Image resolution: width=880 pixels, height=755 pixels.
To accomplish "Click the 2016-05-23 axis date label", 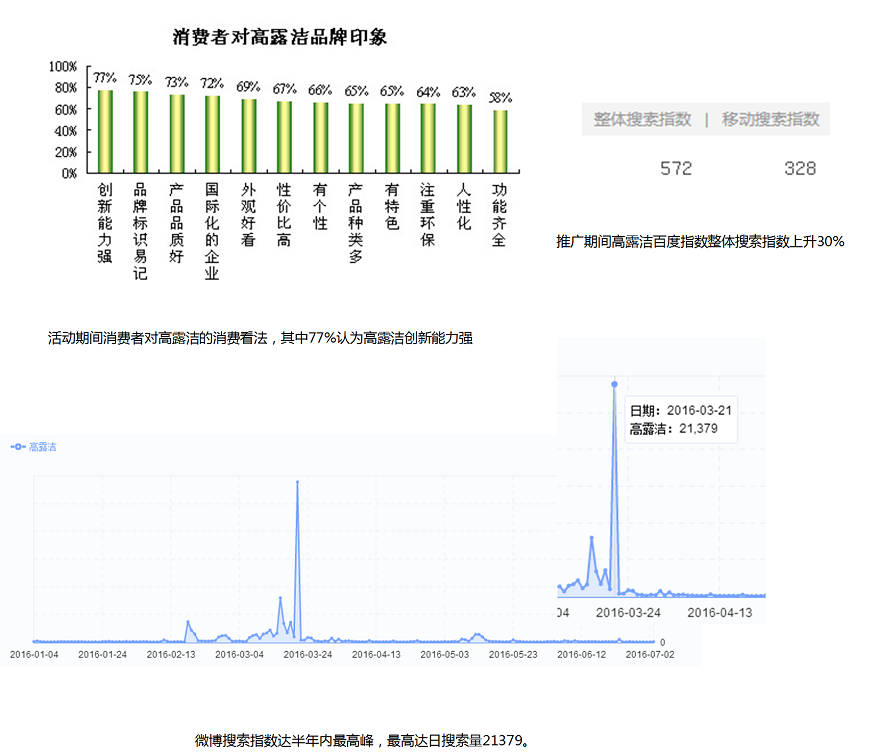I will pyautogui.click(x=513, y=655).
